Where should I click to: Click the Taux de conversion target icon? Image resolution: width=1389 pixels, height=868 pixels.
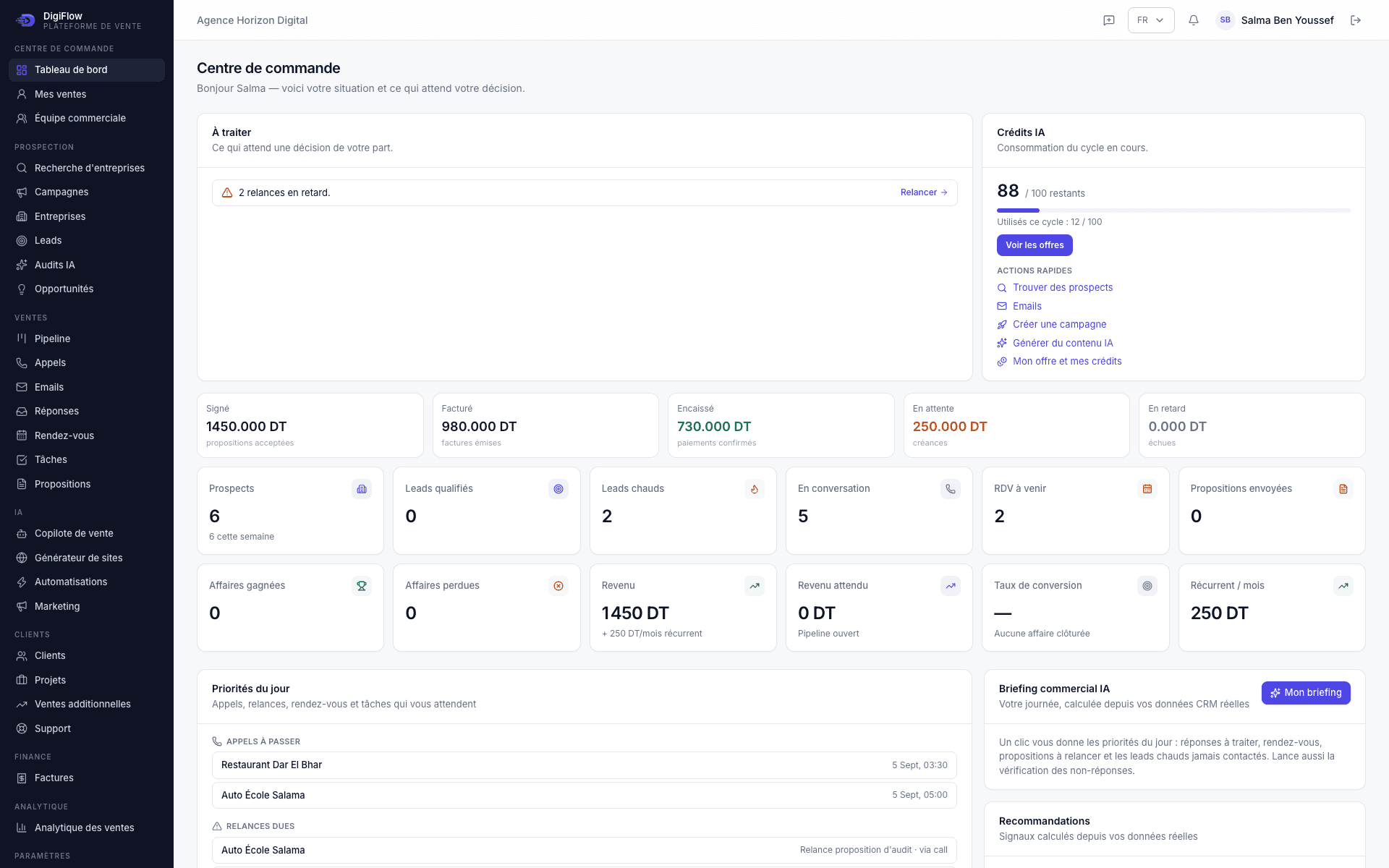click(x=1147, y=586)
